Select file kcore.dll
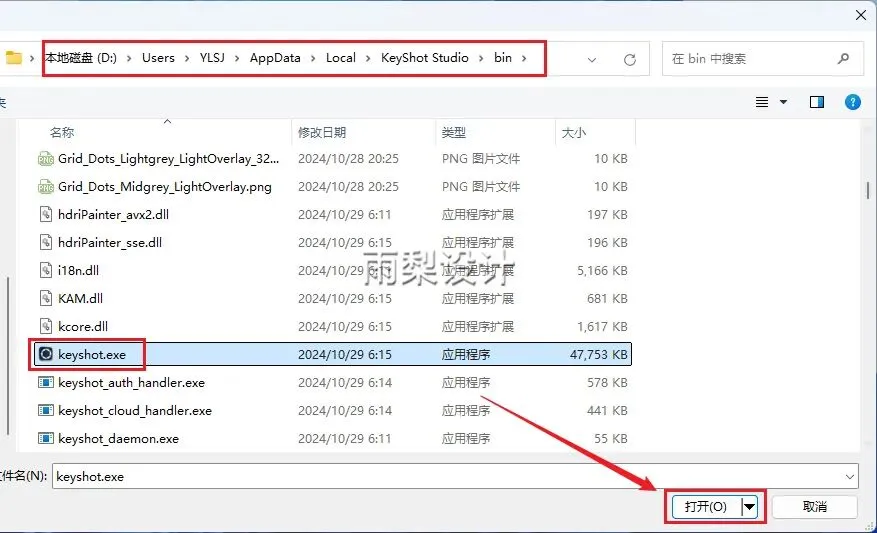877x533 pixels. click(83, 326)
